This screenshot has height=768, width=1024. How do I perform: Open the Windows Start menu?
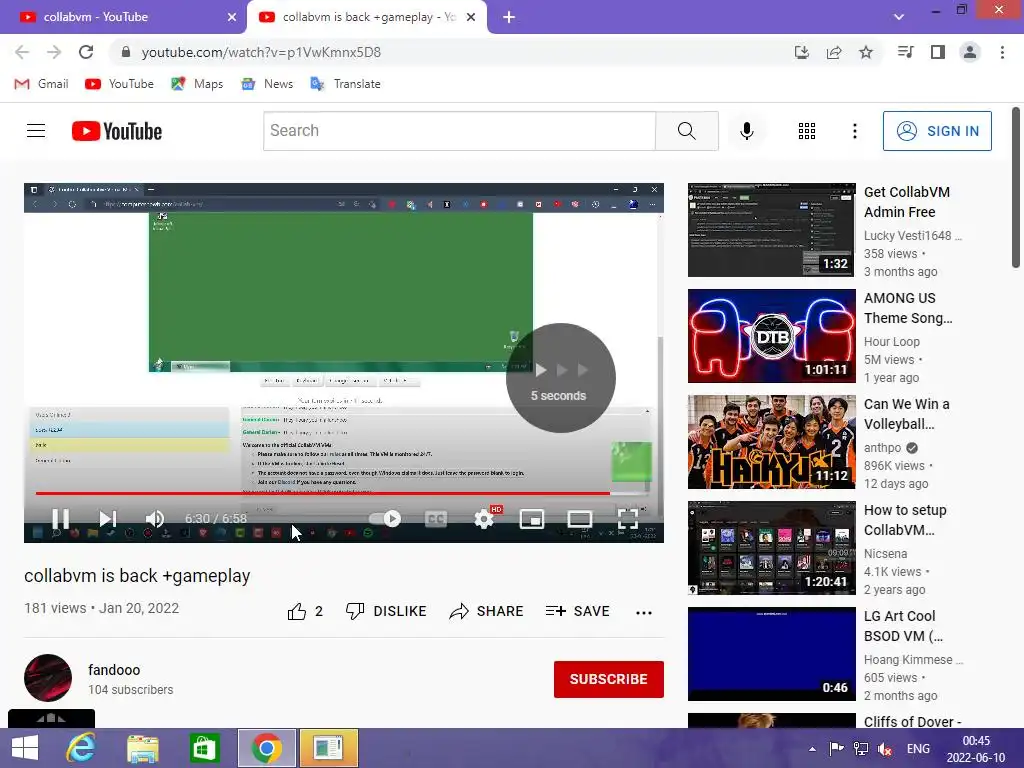25,748
